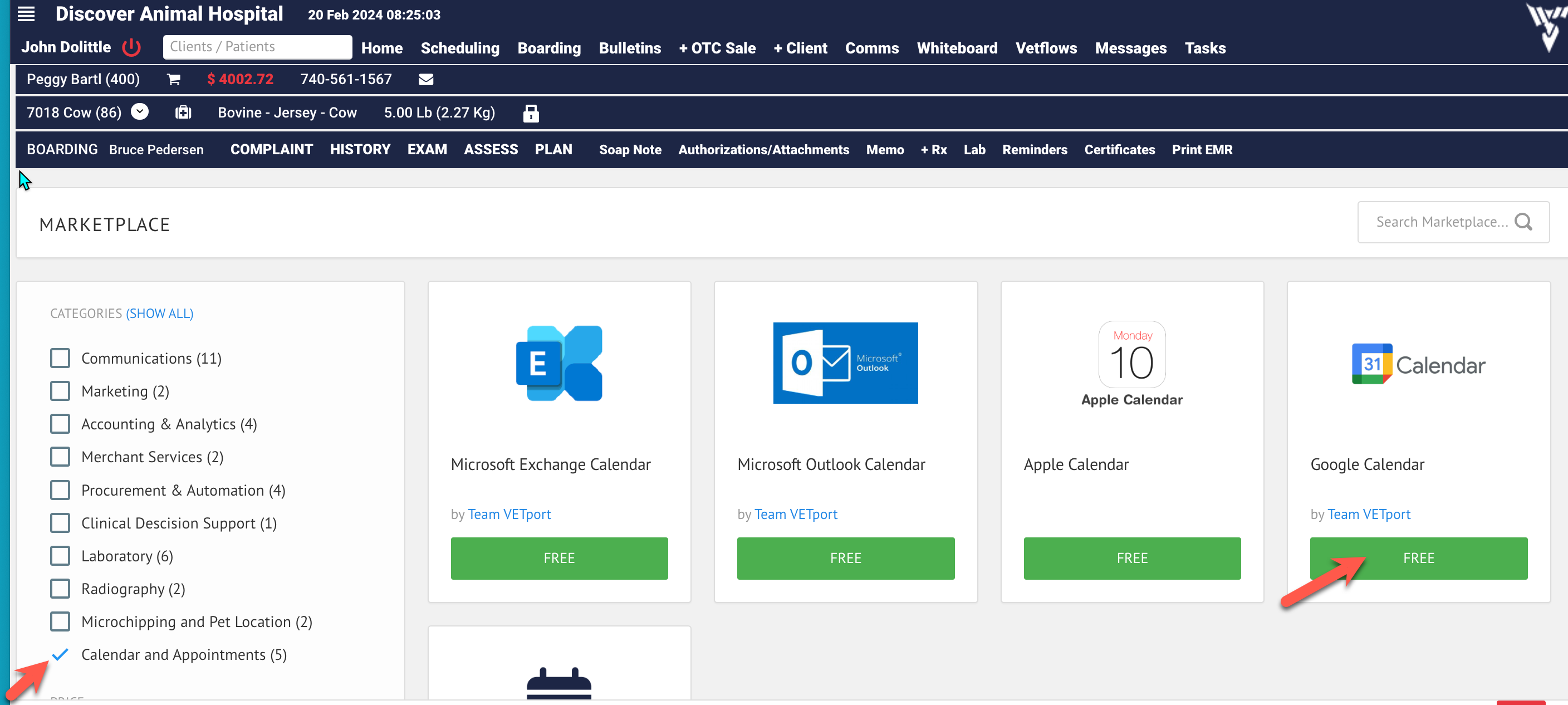Open the Microsoft Outlook logo thumbnail
This screenshot has width=1568, height=705.
click(845, 363)
